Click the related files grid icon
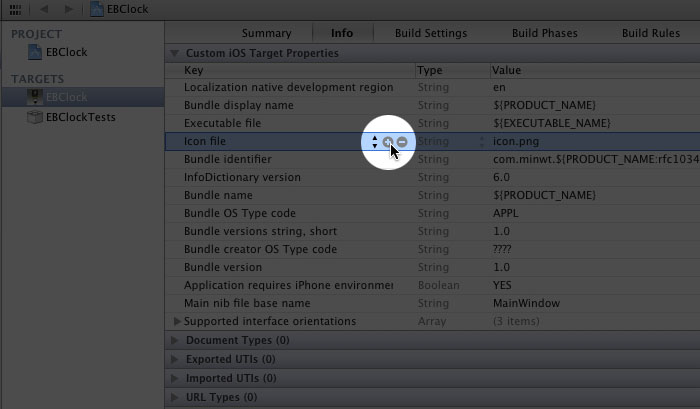This screenshot has width=700, height=409. coord(15,9)
